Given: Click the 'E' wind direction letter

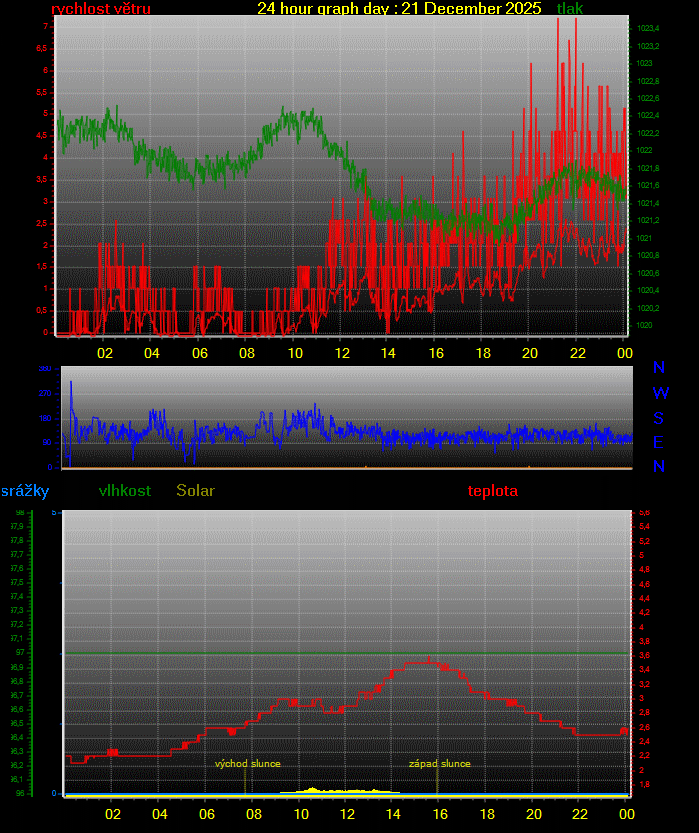Looking at the screenshot, I should (659, 442).
